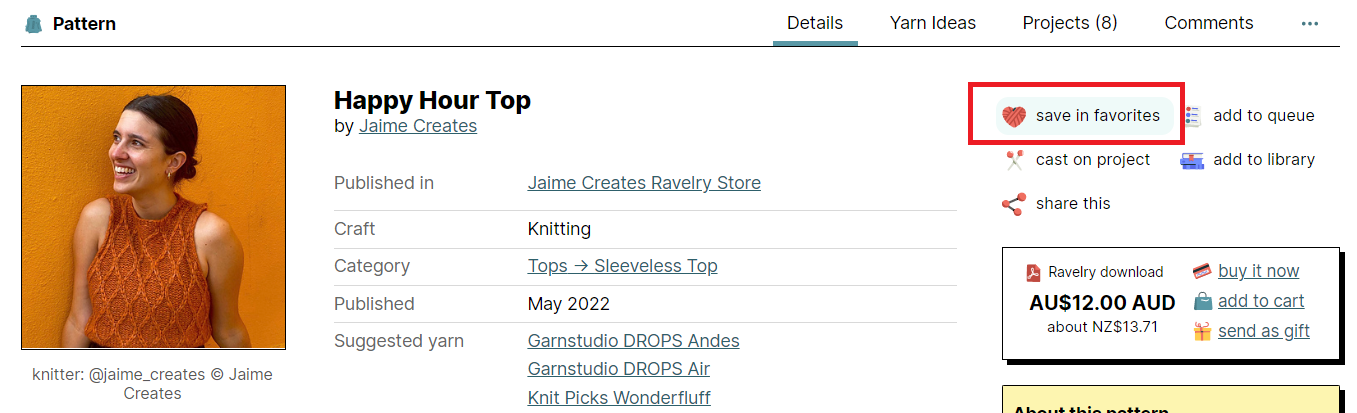The width and height of the screenshot is (1357, 413).
Task: Select the Details tab
Action: (814, 23)
